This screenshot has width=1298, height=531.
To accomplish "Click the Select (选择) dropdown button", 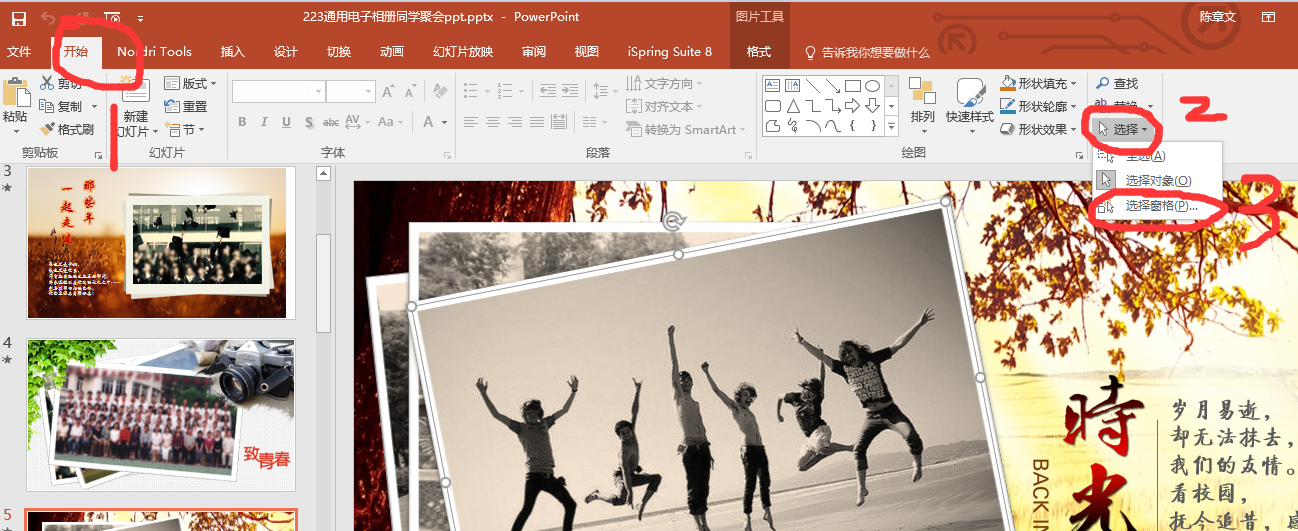I will tap(1124, 130).
